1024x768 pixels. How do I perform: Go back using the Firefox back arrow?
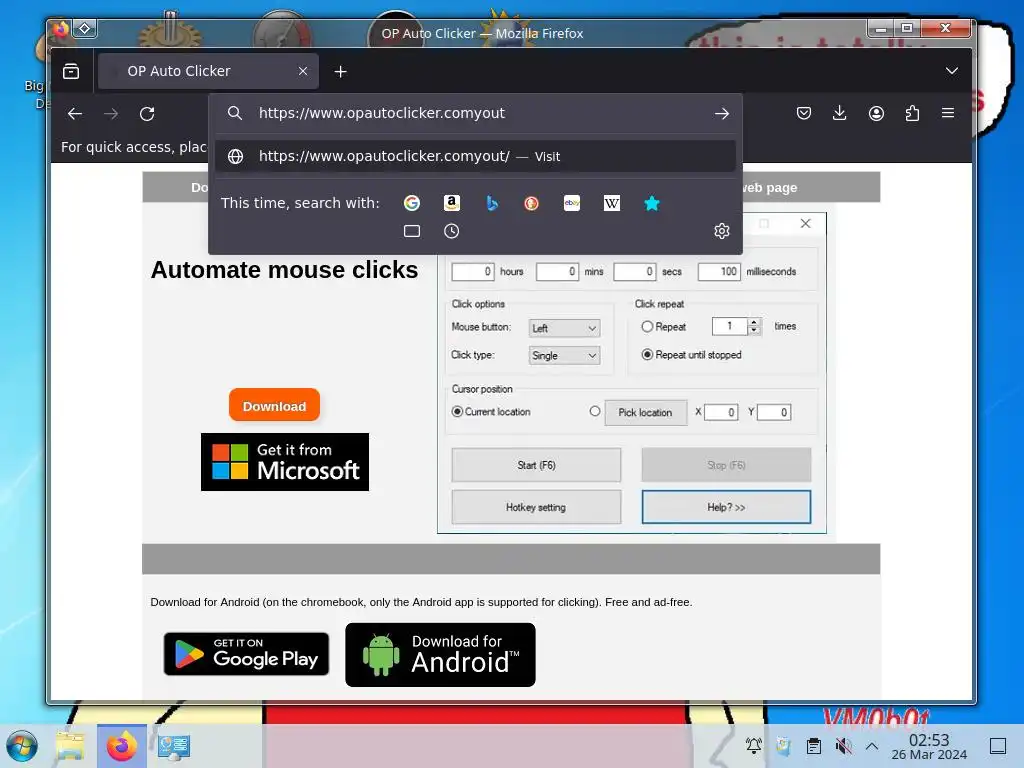click(75, 114)
